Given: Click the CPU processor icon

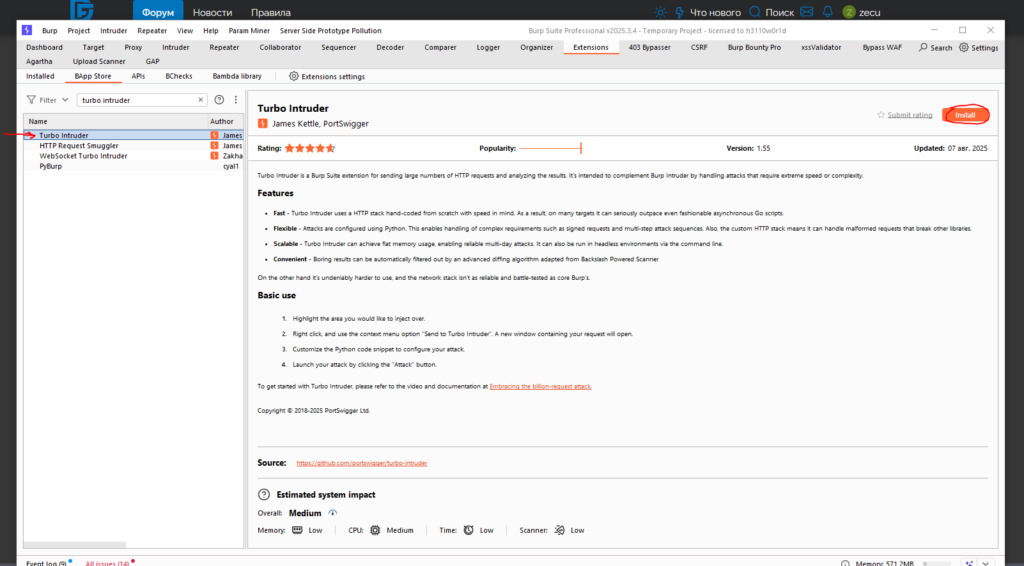Looking at the screenshot, I should click(x=375, y=530).
